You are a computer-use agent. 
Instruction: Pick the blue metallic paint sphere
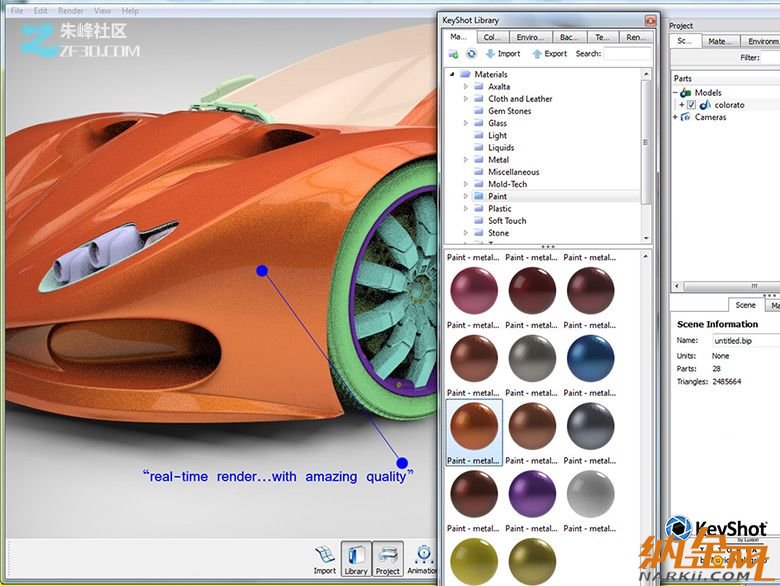click(590, 358)
